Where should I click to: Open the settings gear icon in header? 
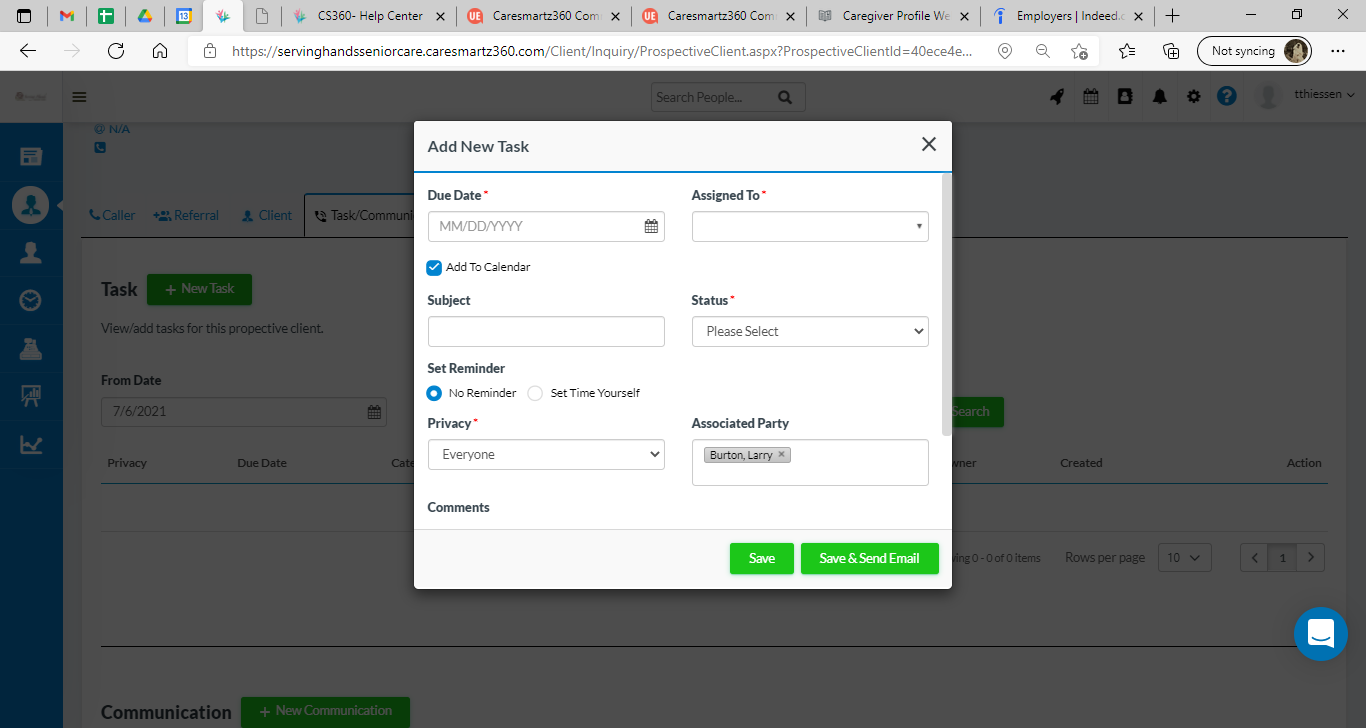pos(1193,97)
